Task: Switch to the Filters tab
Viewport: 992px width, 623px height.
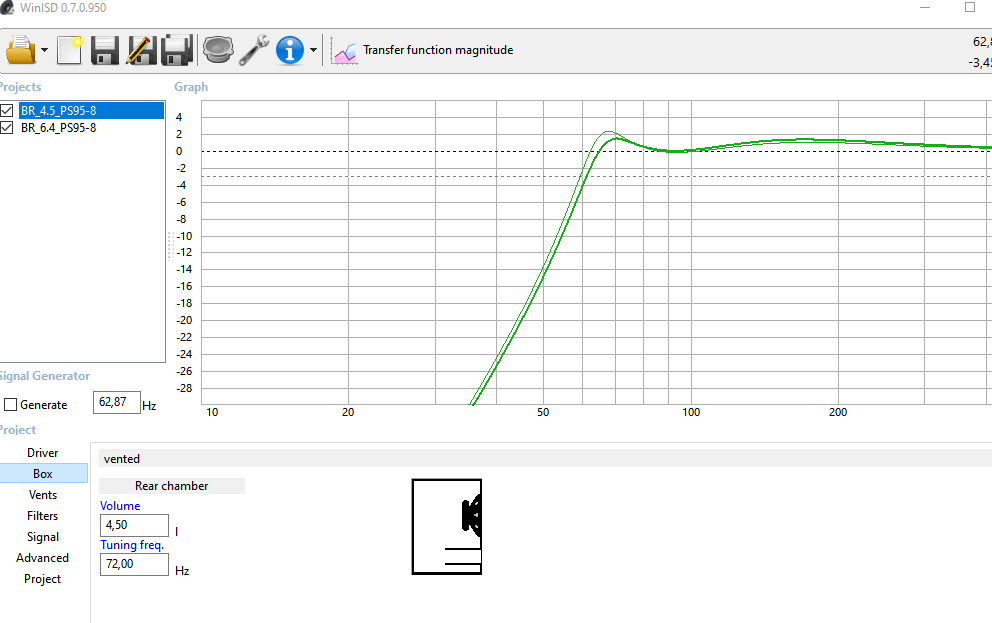Action: point(43,515)
